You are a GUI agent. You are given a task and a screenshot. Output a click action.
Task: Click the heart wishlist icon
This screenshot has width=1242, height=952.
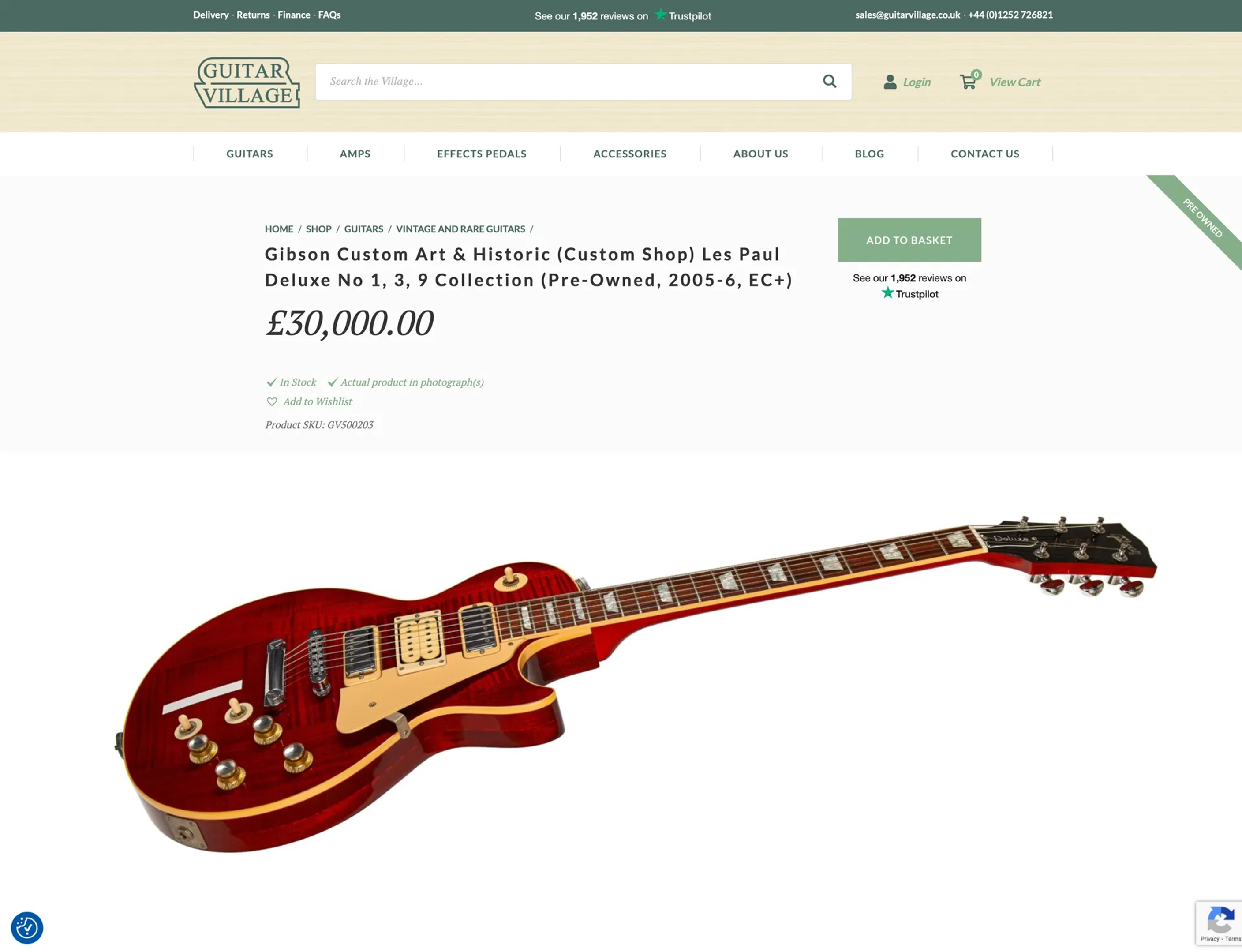(272, 401)
